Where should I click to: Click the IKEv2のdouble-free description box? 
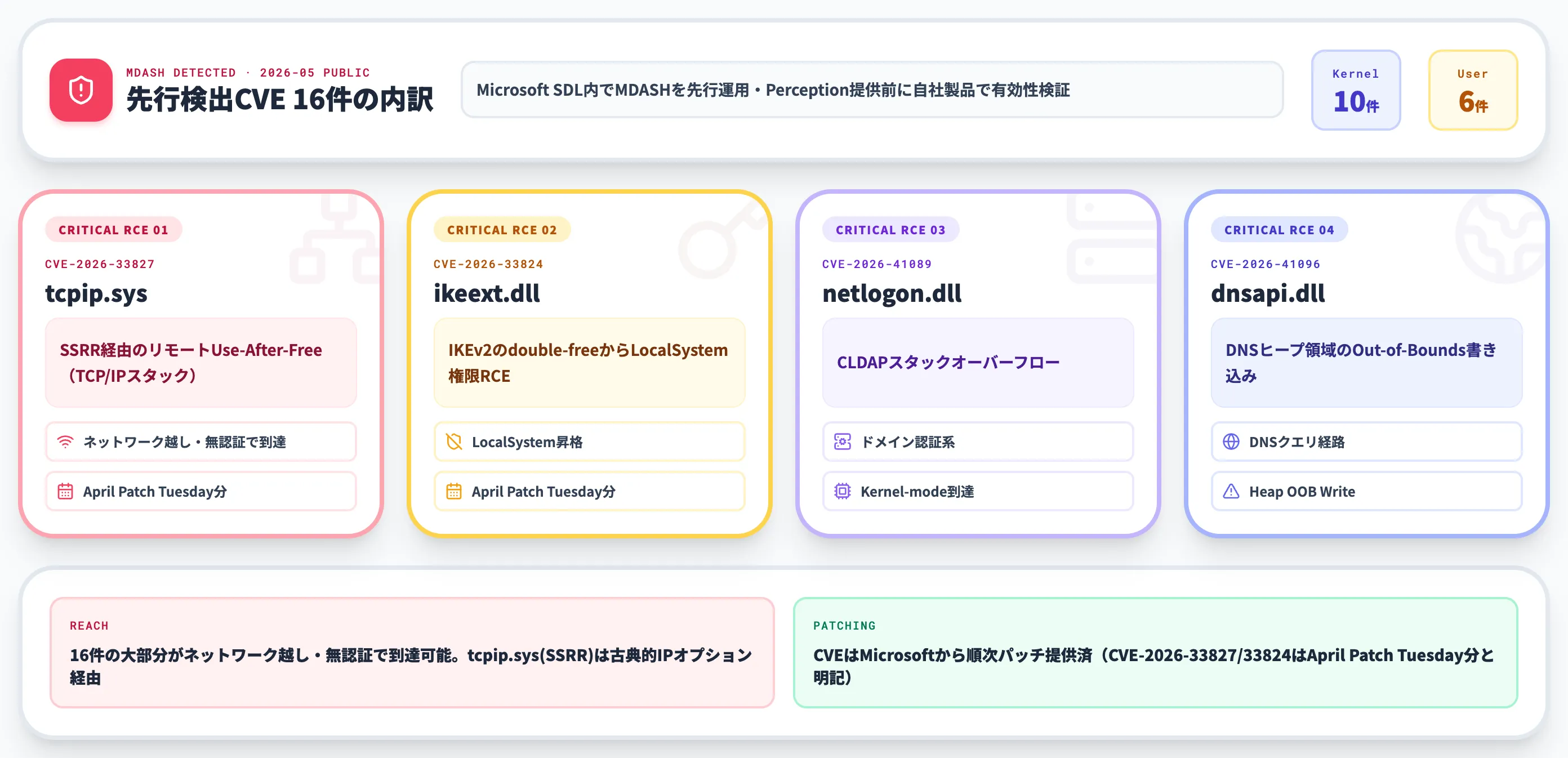[x=589, y=363]
